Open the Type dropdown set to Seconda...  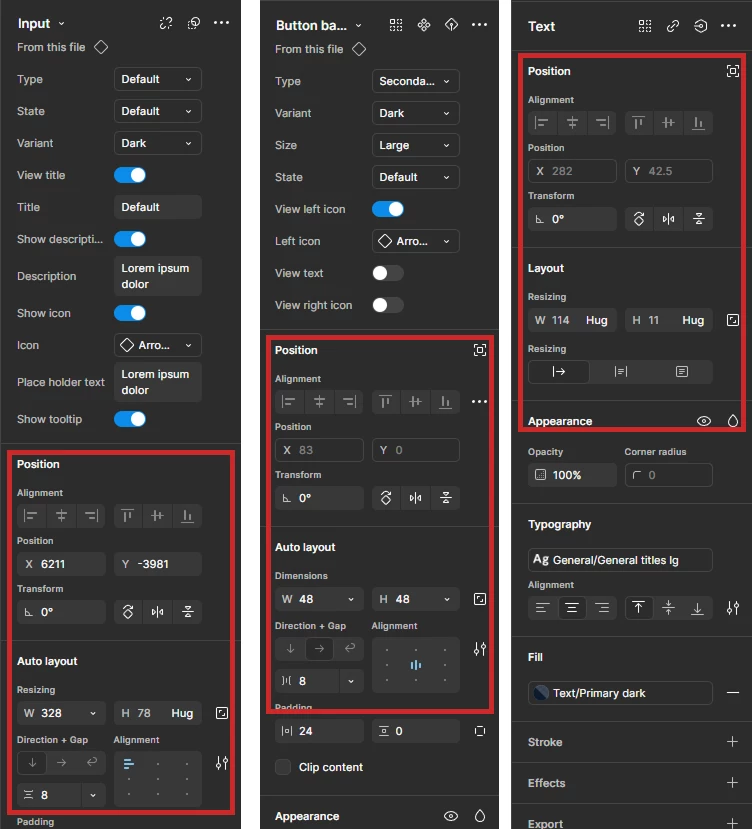point(416,81)
